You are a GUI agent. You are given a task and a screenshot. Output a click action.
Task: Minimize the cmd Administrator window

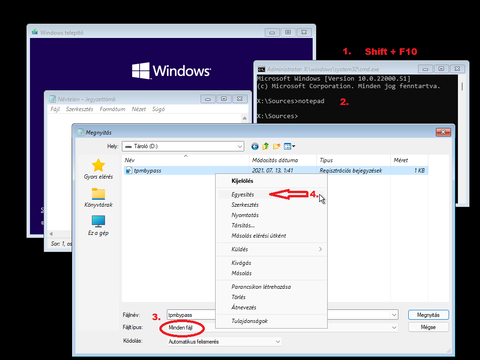click(425, 69)
